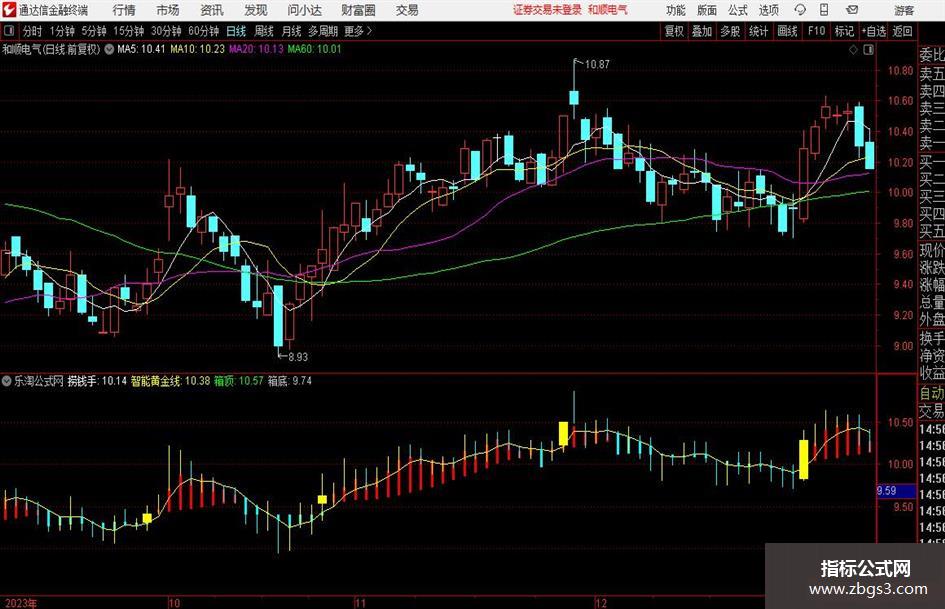The height and width of the screenshot is (609, 945).
Task: Open the 选项 menu
Action: click(x=768, y=10)
